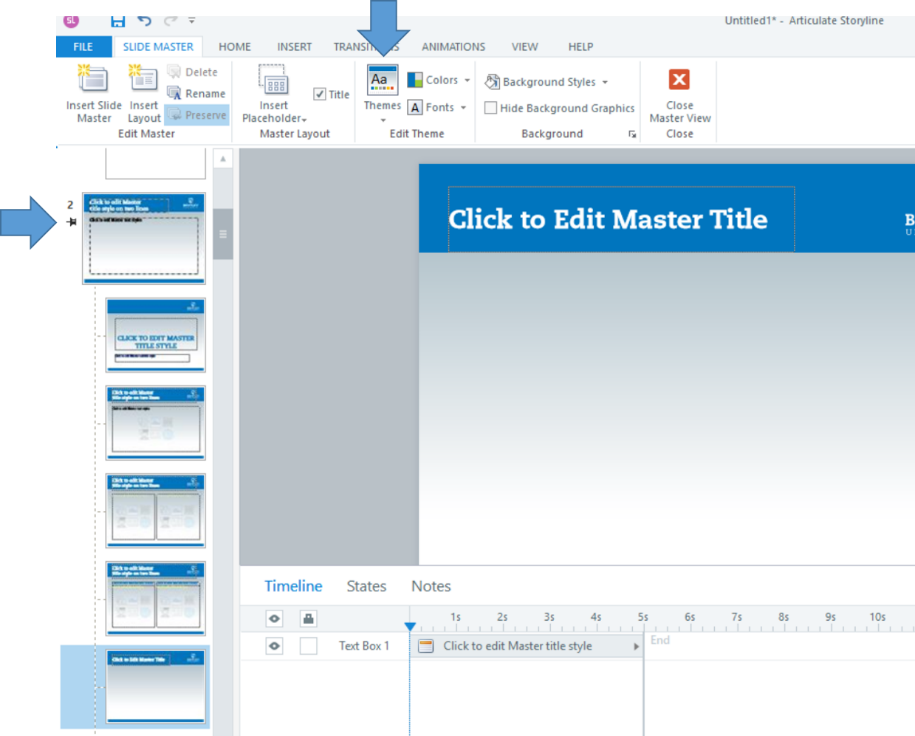Expand the Colors dropdown
Screen dimensions: 915x736
(438, 80)
